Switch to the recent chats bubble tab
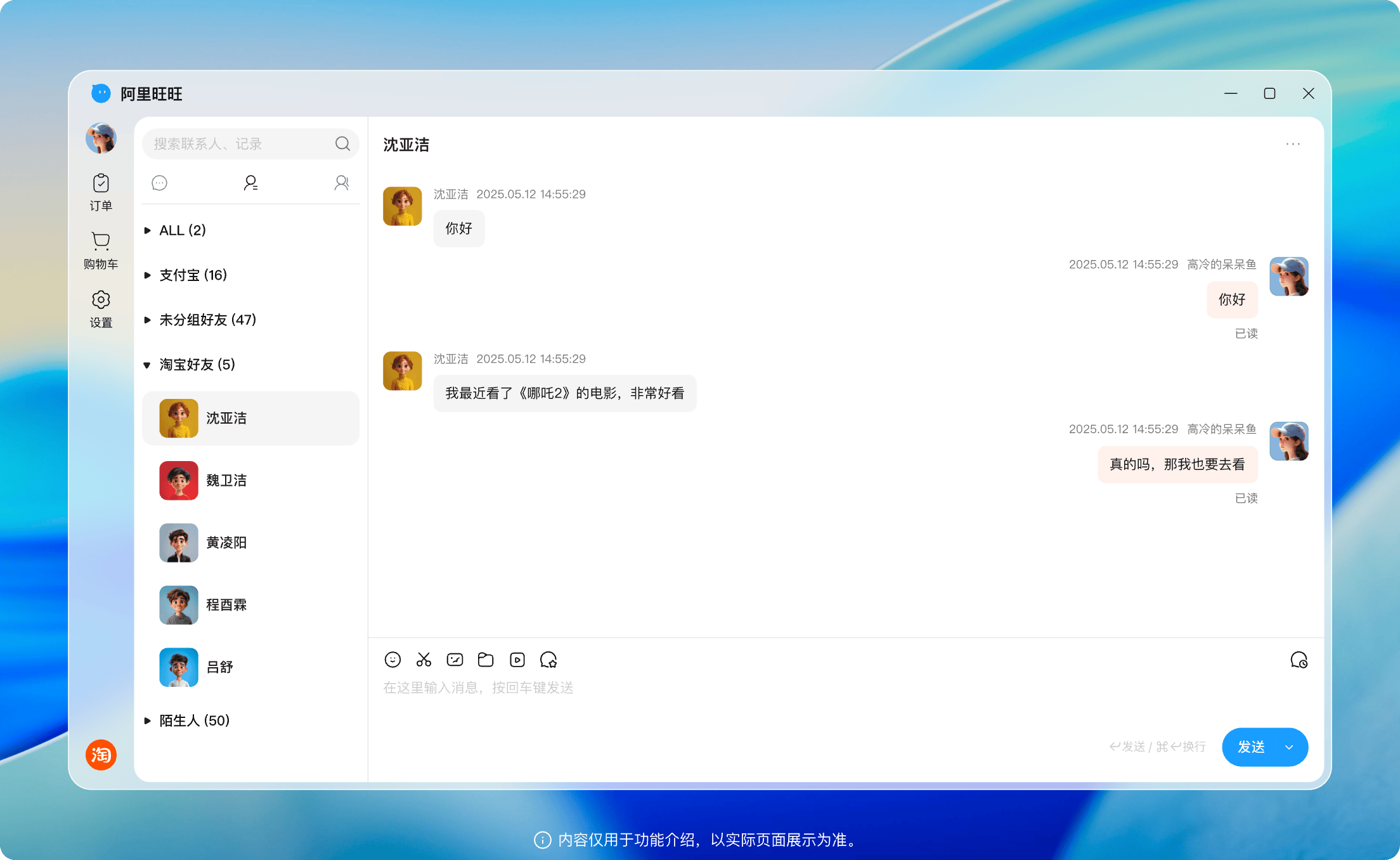This screenshot has width=1400, height=860. 160,183
